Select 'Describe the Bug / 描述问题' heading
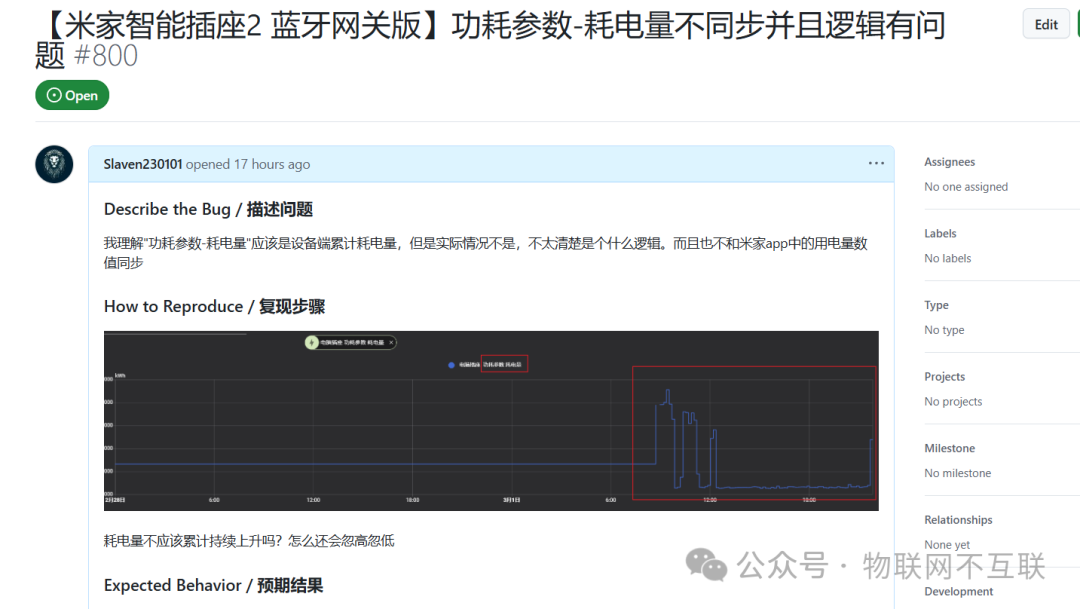This screenshot has width=1080, height=609. (208, 209)
